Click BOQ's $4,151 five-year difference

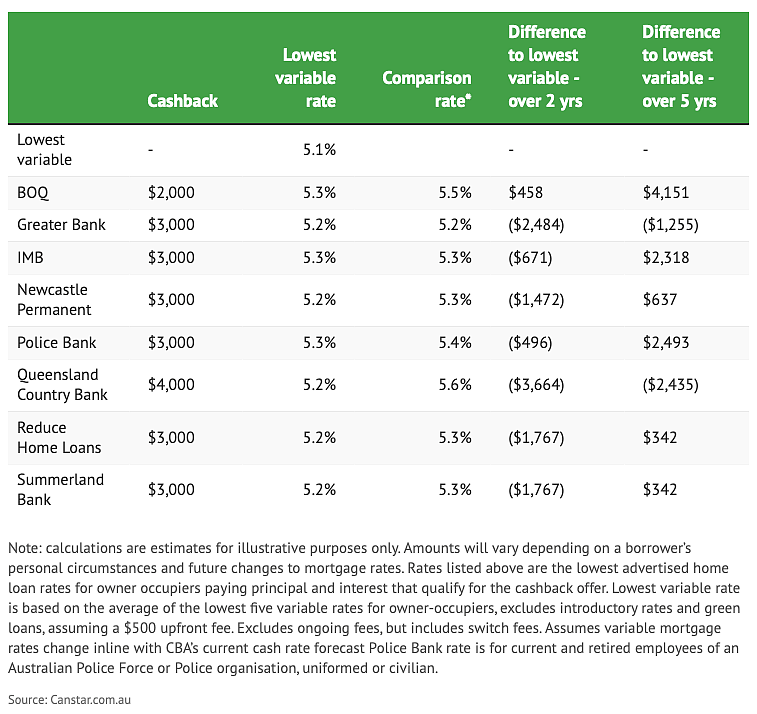tap(666, 193)
